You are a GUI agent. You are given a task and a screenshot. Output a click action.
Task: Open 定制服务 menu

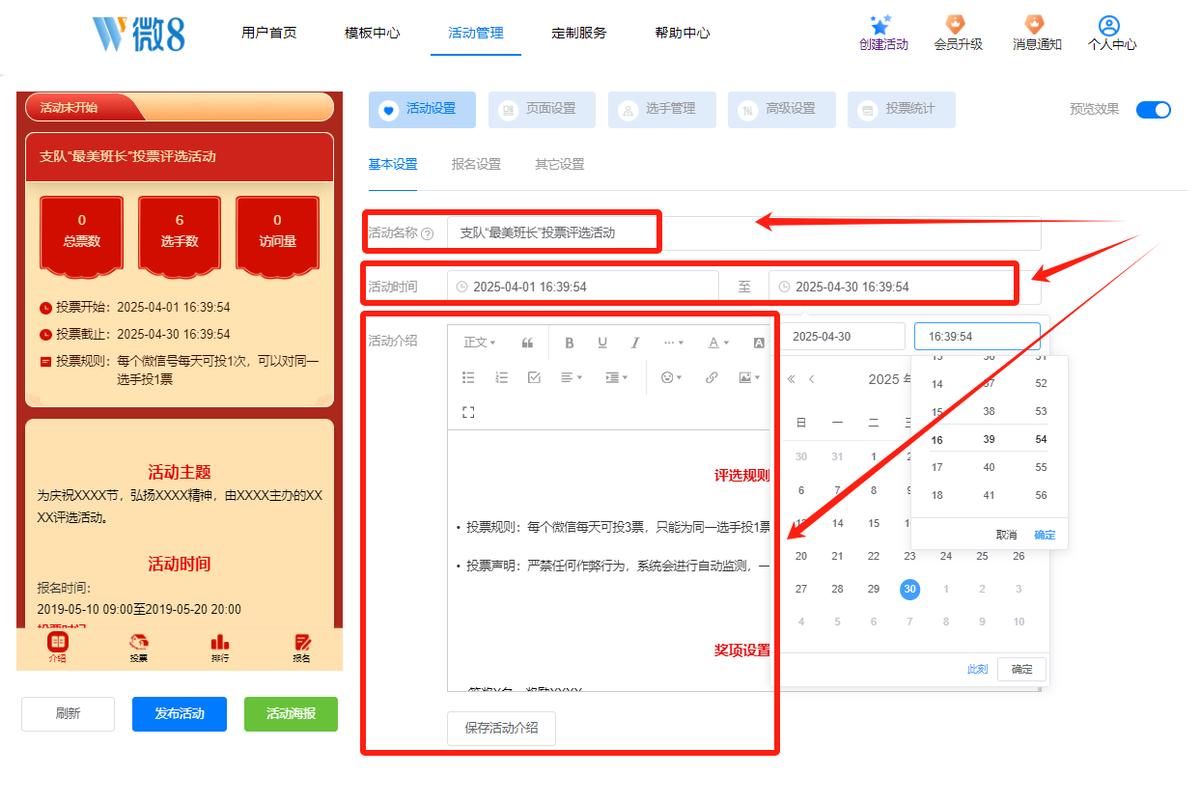pyautogui.click(x=579, y=33)
